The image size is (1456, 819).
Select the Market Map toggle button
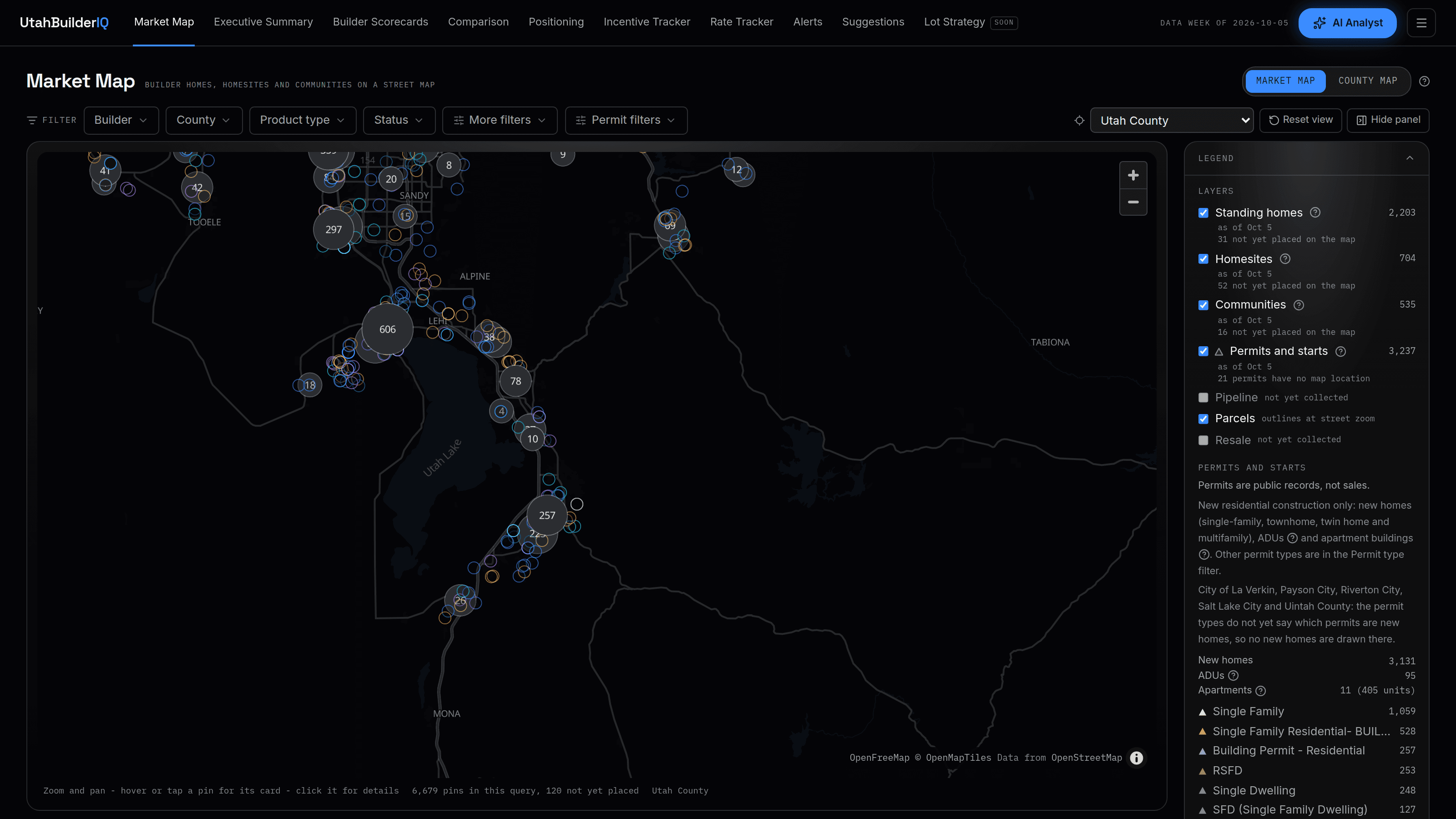click(1285, 81)
